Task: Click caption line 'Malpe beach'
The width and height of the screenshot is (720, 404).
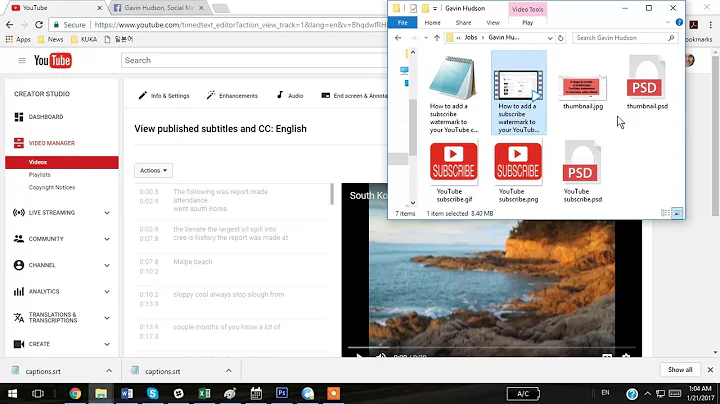Action: (193, 262)
